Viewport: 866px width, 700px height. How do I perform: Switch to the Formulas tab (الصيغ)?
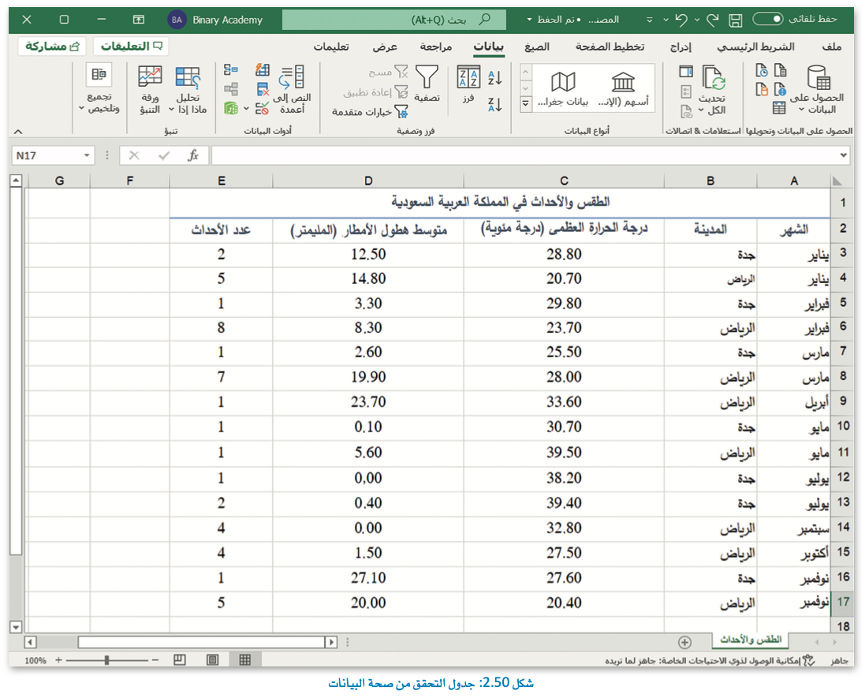537,47
